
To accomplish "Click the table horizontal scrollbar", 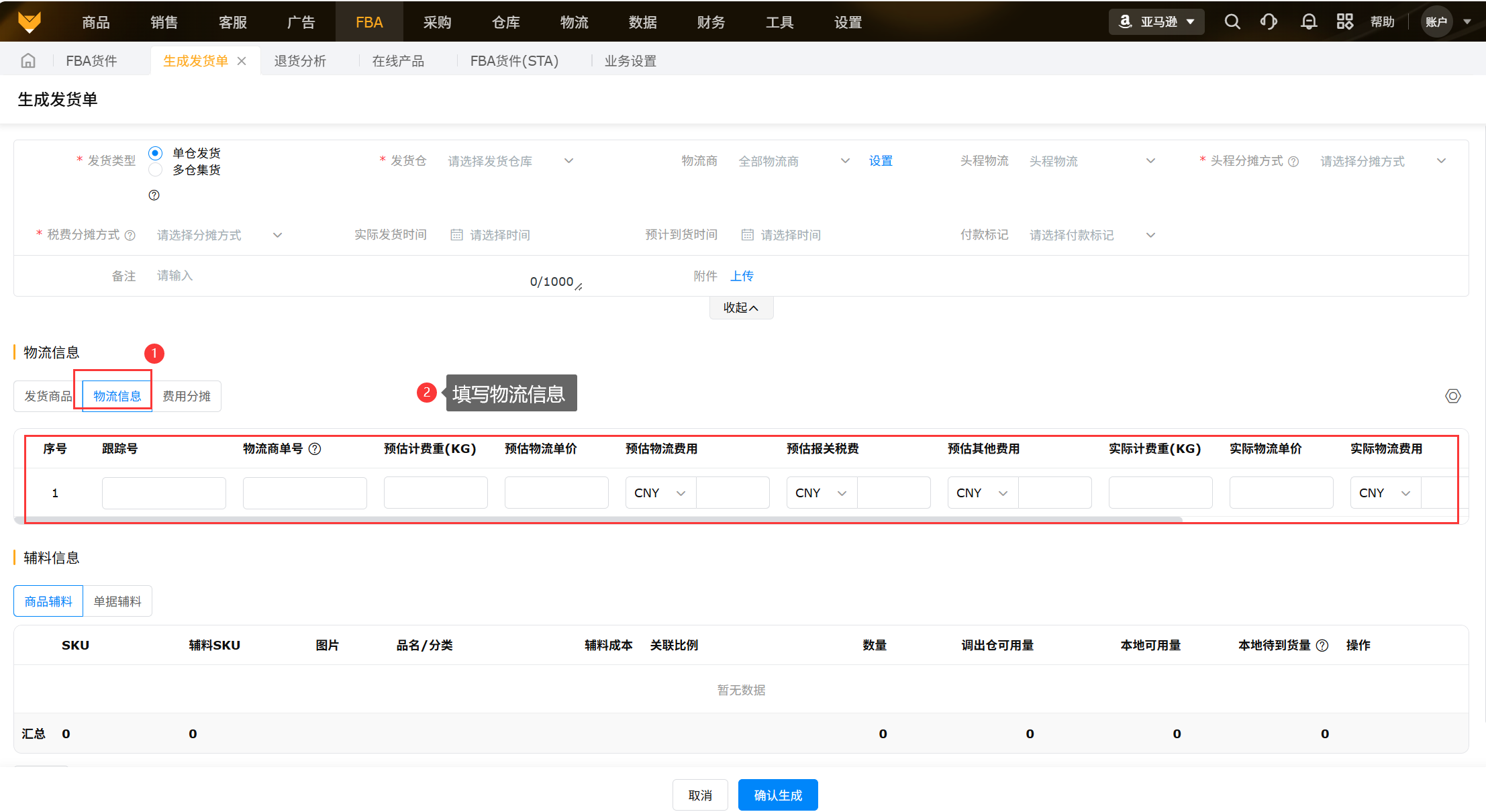I will 597,519.
